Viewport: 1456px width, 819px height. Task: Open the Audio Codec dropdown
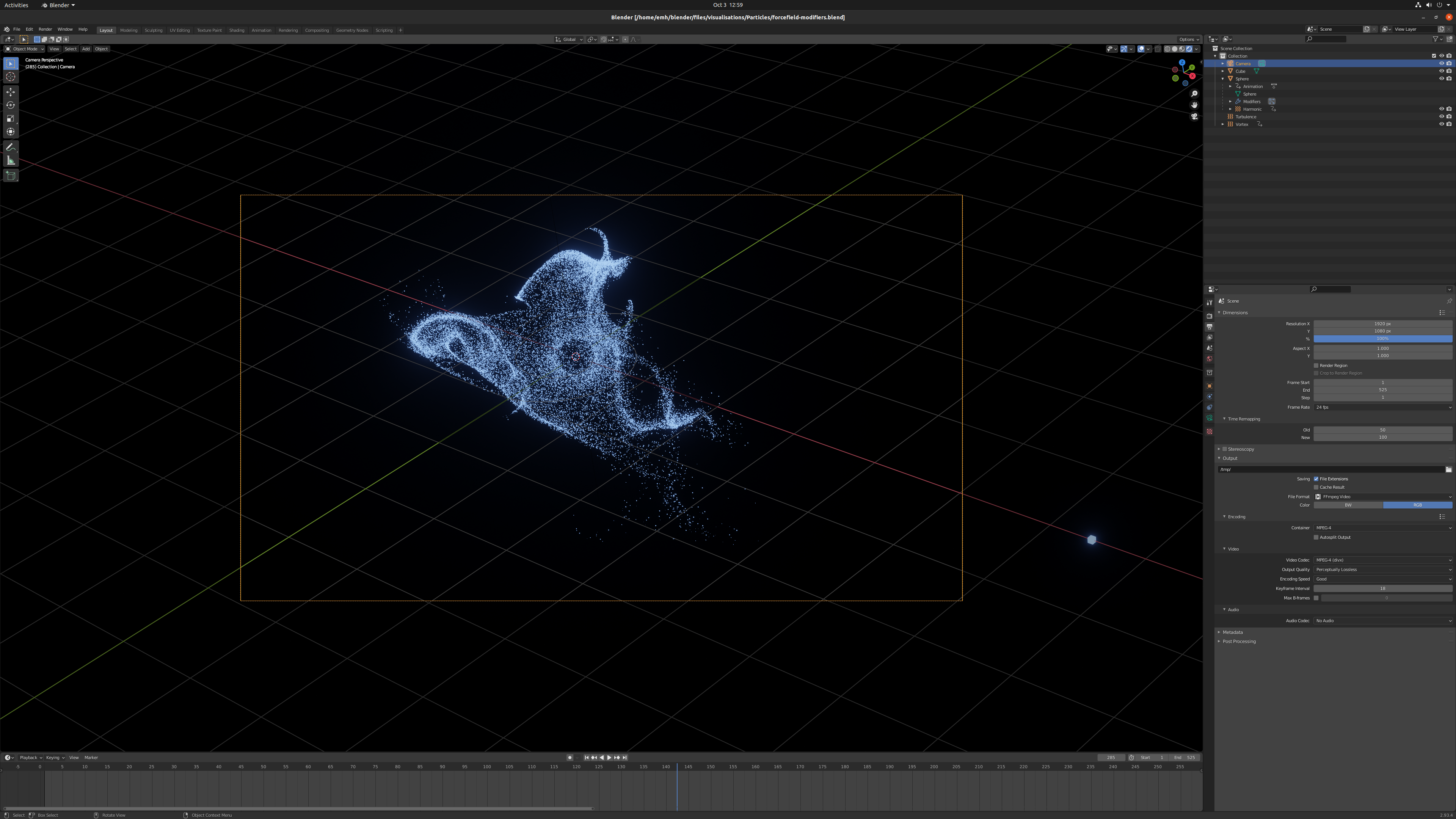click(1382, 621)
